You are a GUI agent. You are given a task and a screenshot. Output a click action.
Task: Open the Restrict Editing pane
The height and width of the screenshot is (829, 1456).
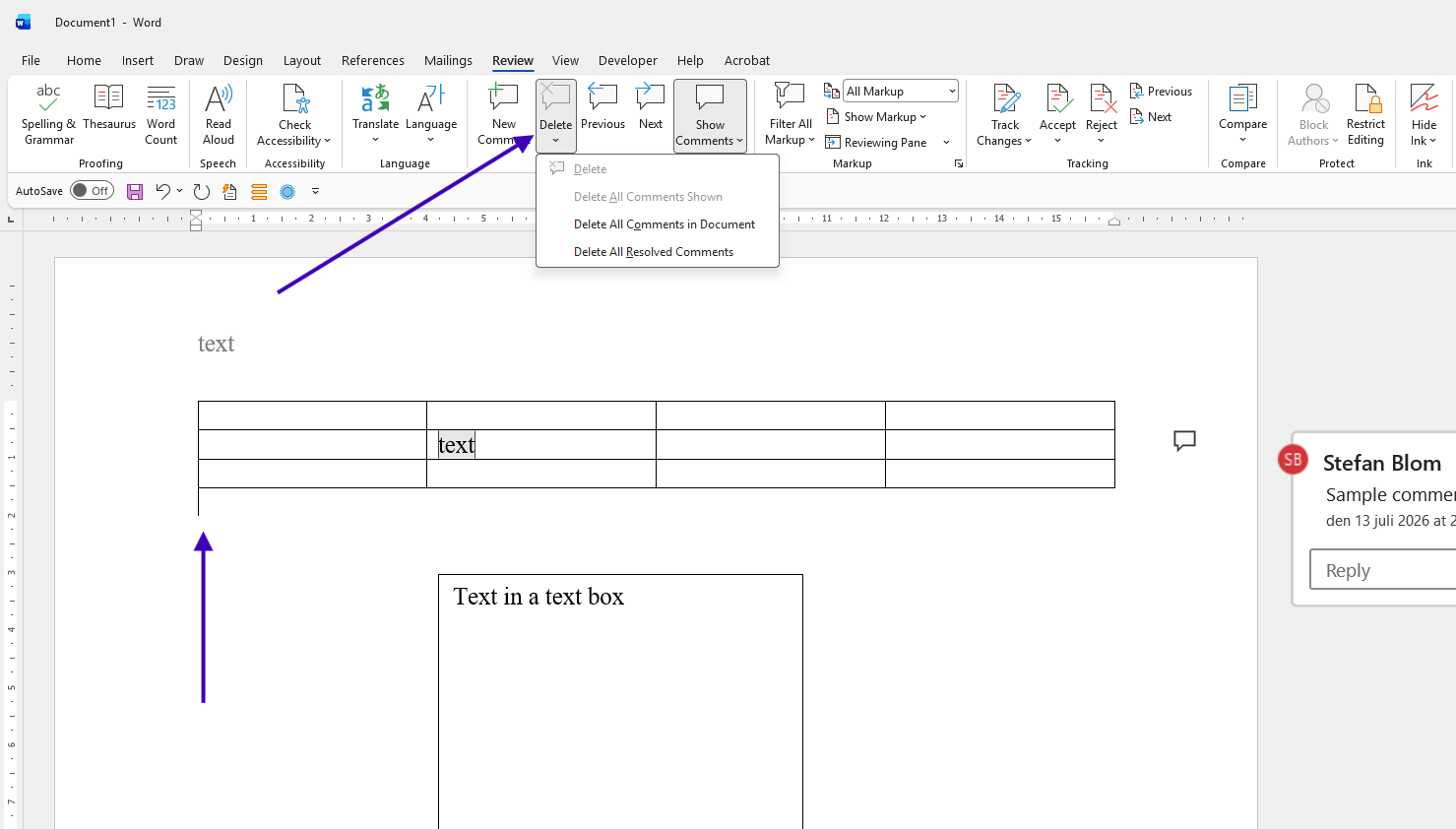(1365, 115)
